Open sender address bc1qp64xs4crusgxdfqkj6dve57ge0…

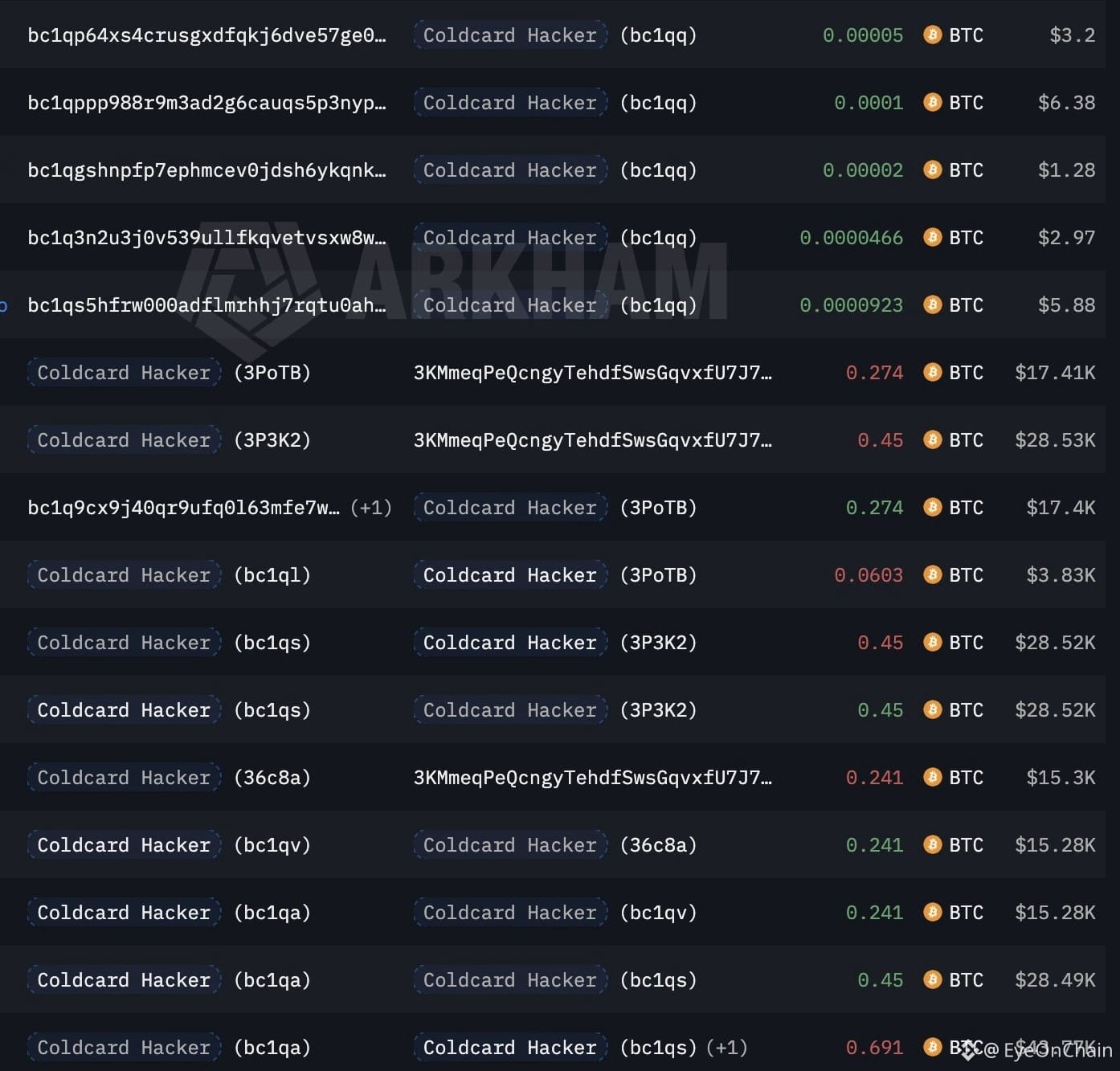tap(206, 35)
